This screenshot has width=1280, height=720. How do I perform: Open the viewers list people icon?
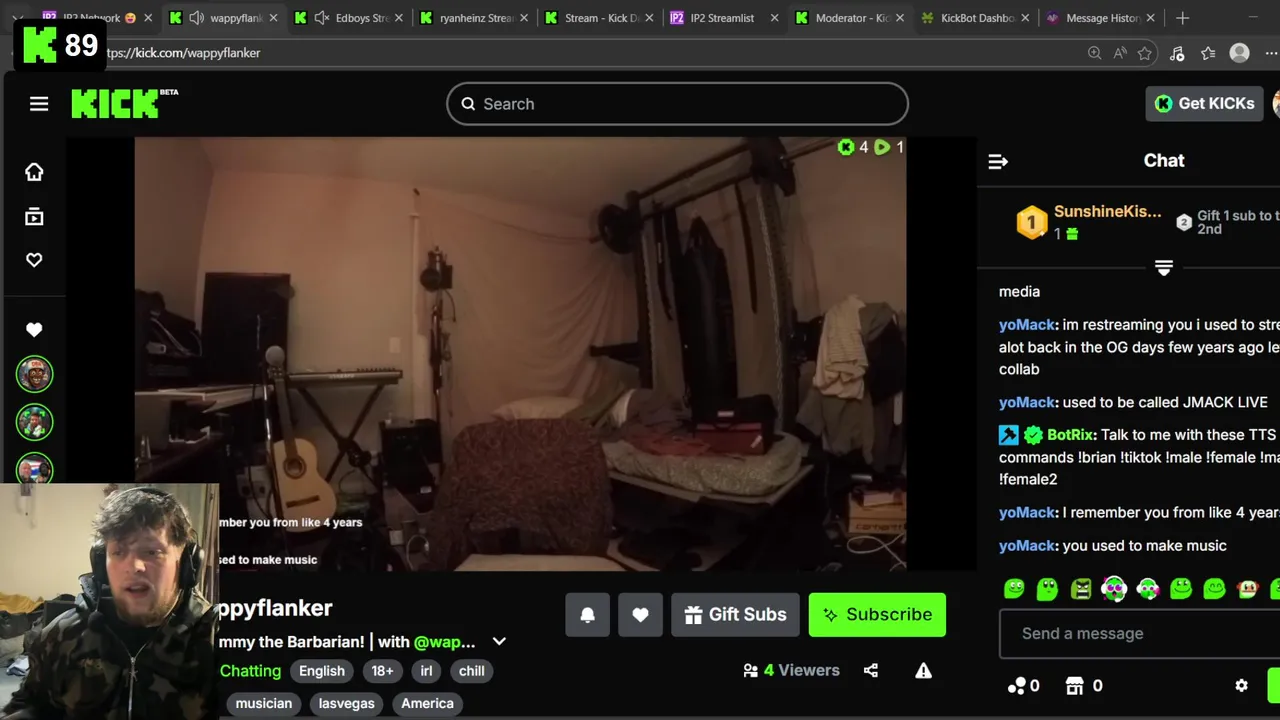tap(751, 671)
